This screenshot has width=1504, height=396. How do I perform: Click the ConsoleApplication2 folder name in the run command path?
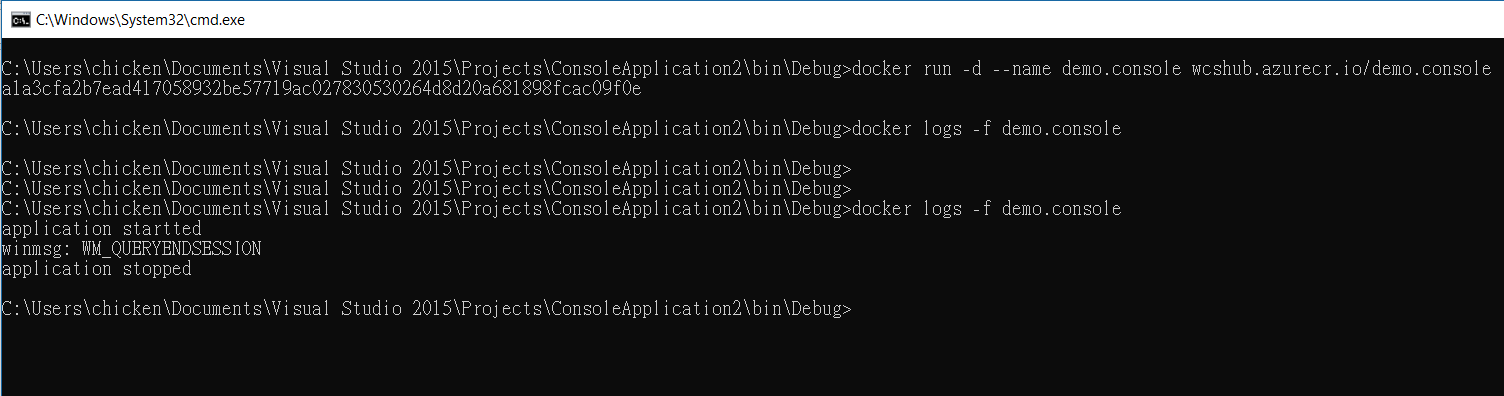[x=645, y=69]
